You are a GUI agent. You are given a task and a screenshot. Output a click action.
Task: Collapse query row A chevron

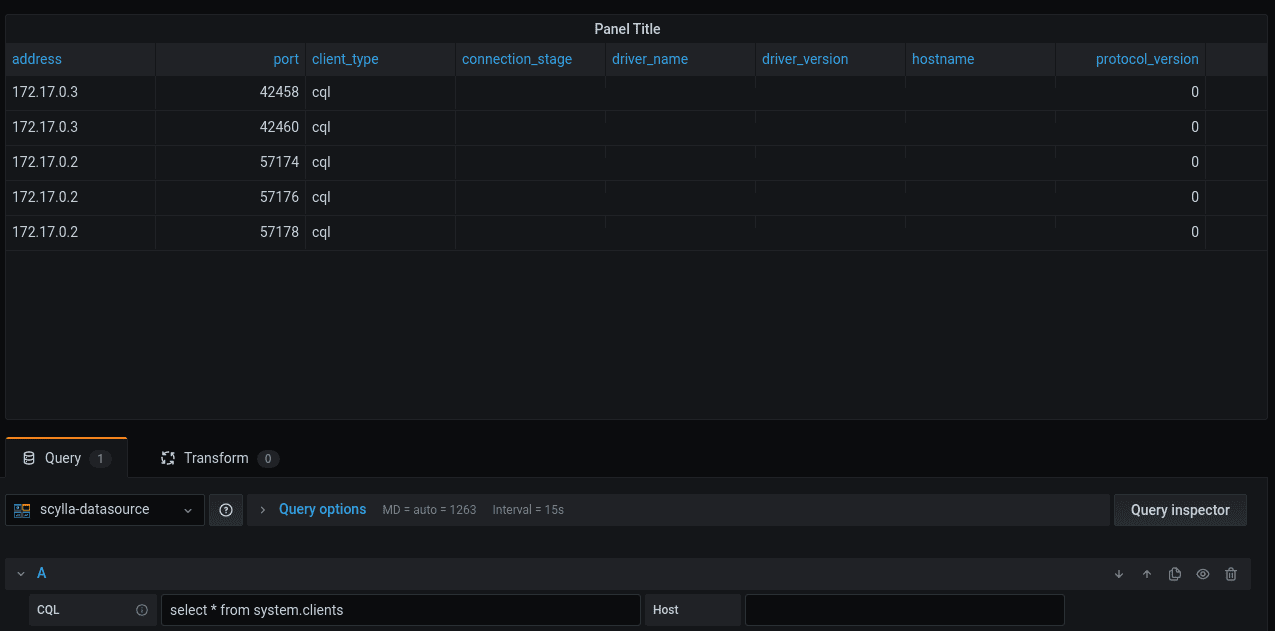tap(21, 574)
